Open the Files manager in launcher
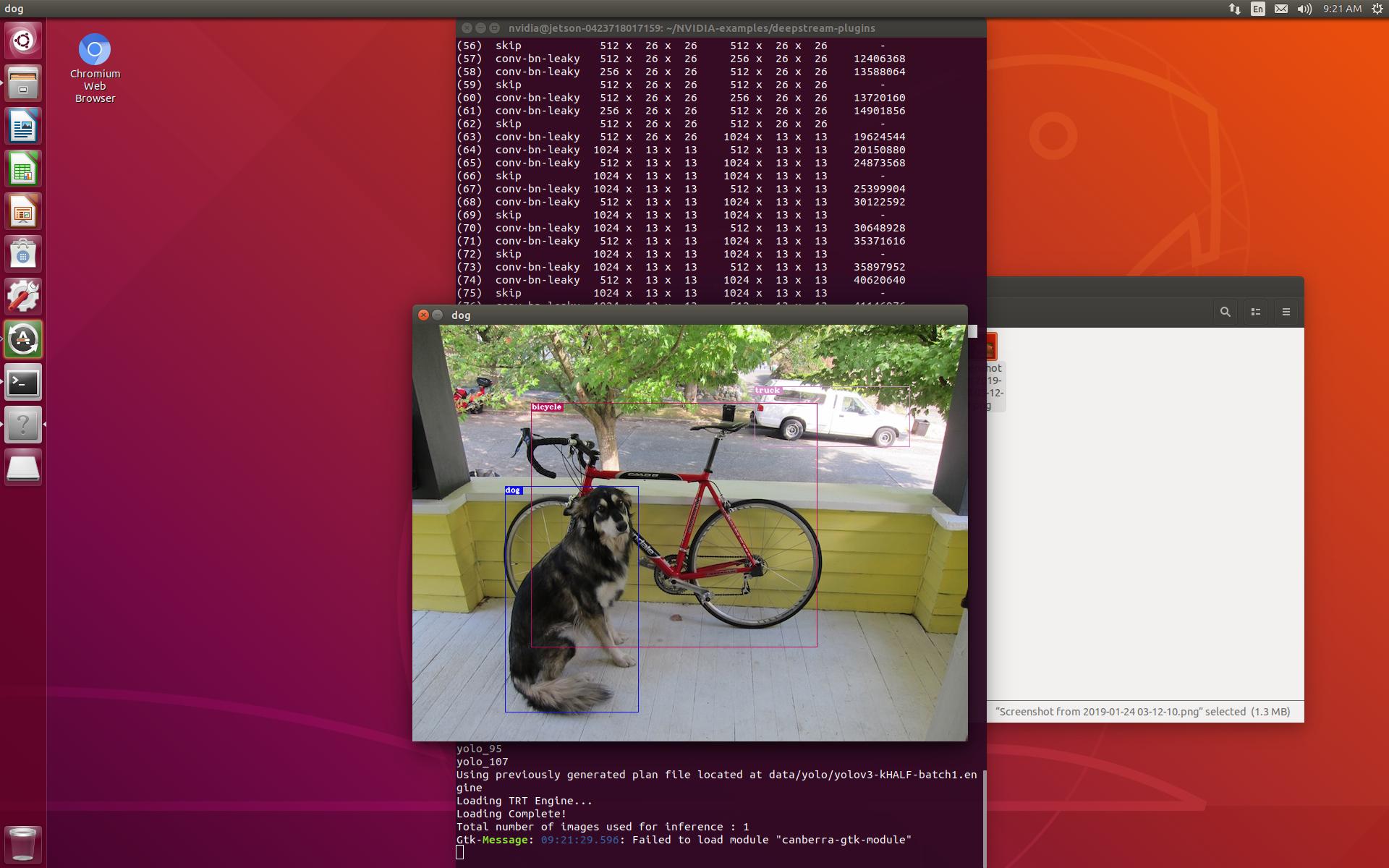The height and width of the screenshot is (868, 1389). point(23,82)
